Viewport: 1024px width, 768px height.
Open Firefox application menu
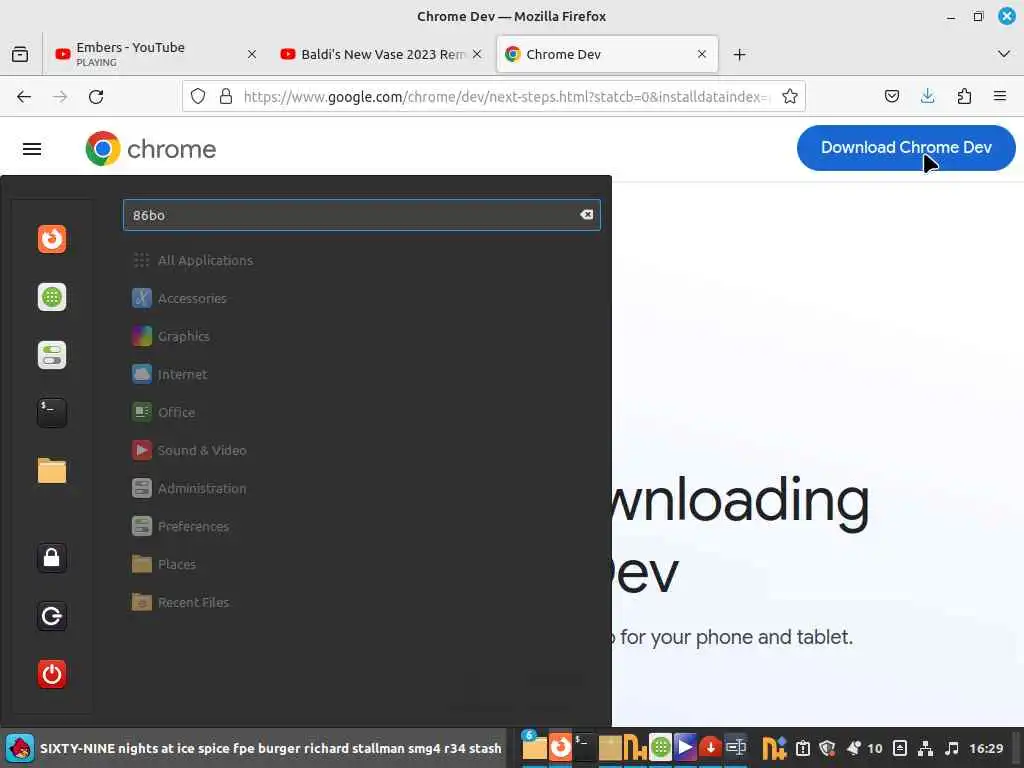[x=1000, y=97]
